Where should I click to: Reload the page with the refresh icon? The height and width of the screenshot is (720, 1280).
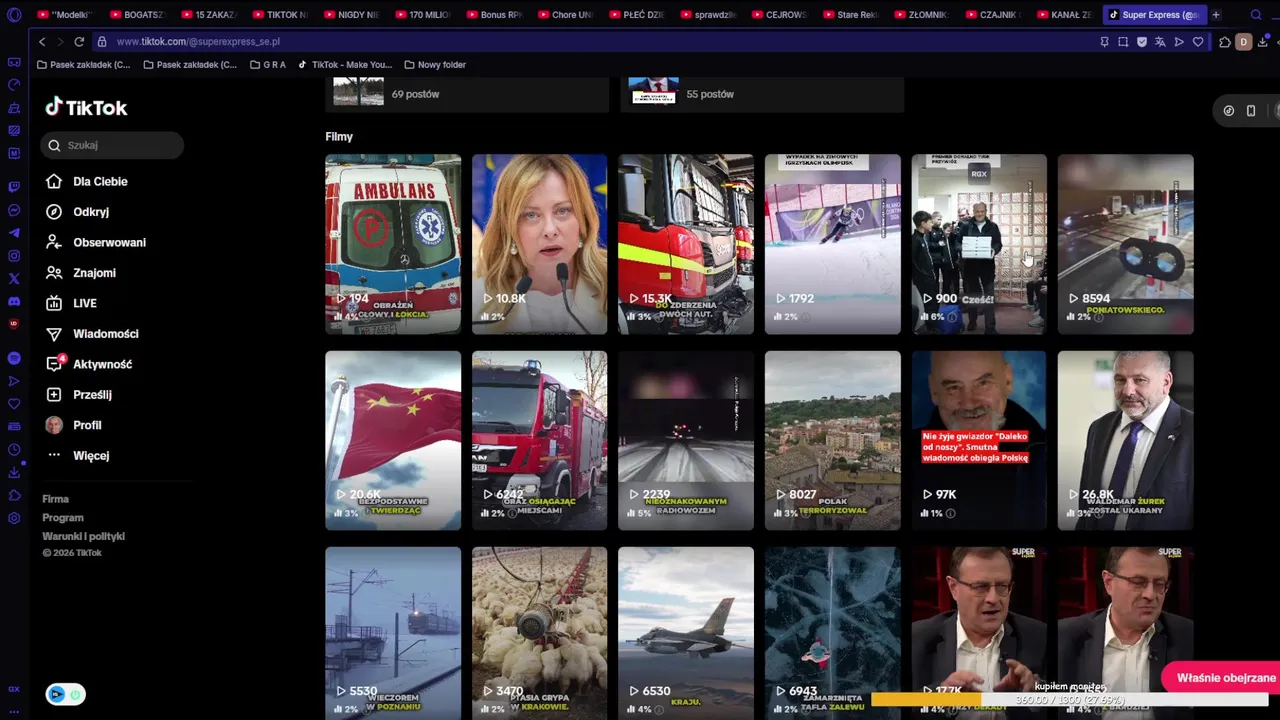click(79, 42)
